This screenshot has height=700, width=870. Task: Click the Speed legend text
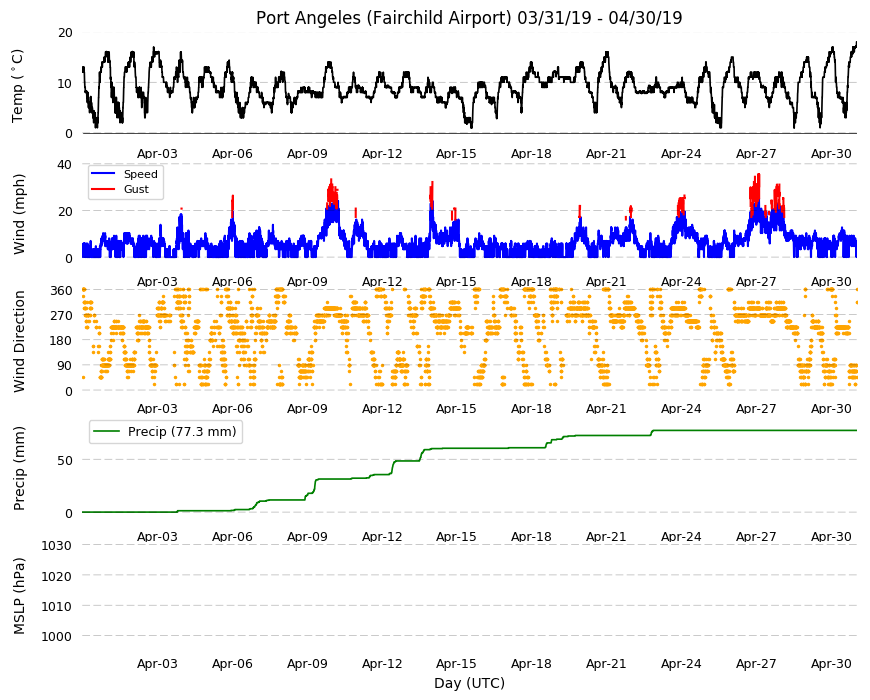pos(140,174)
